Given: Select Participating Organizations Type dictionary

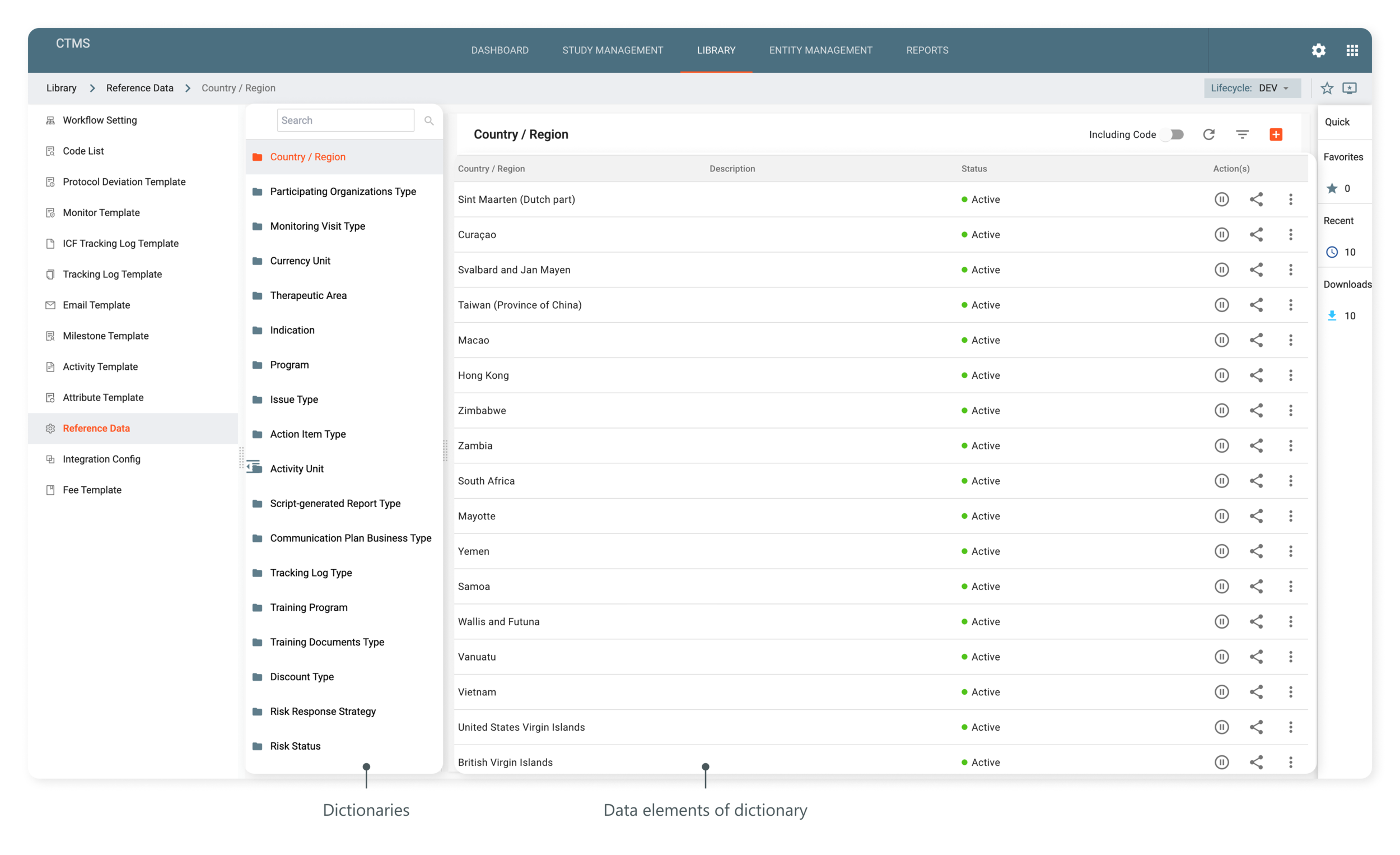Looking at the screenshot, I should pyautogui.click(x=343, y=192).
